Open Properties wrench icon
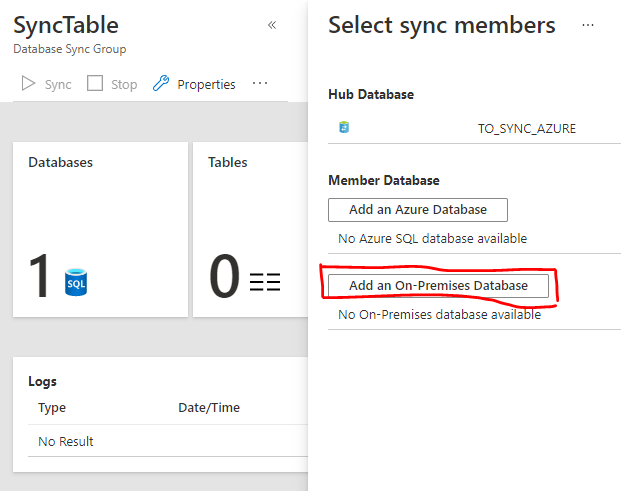621x491 pixels. [161, 84]
